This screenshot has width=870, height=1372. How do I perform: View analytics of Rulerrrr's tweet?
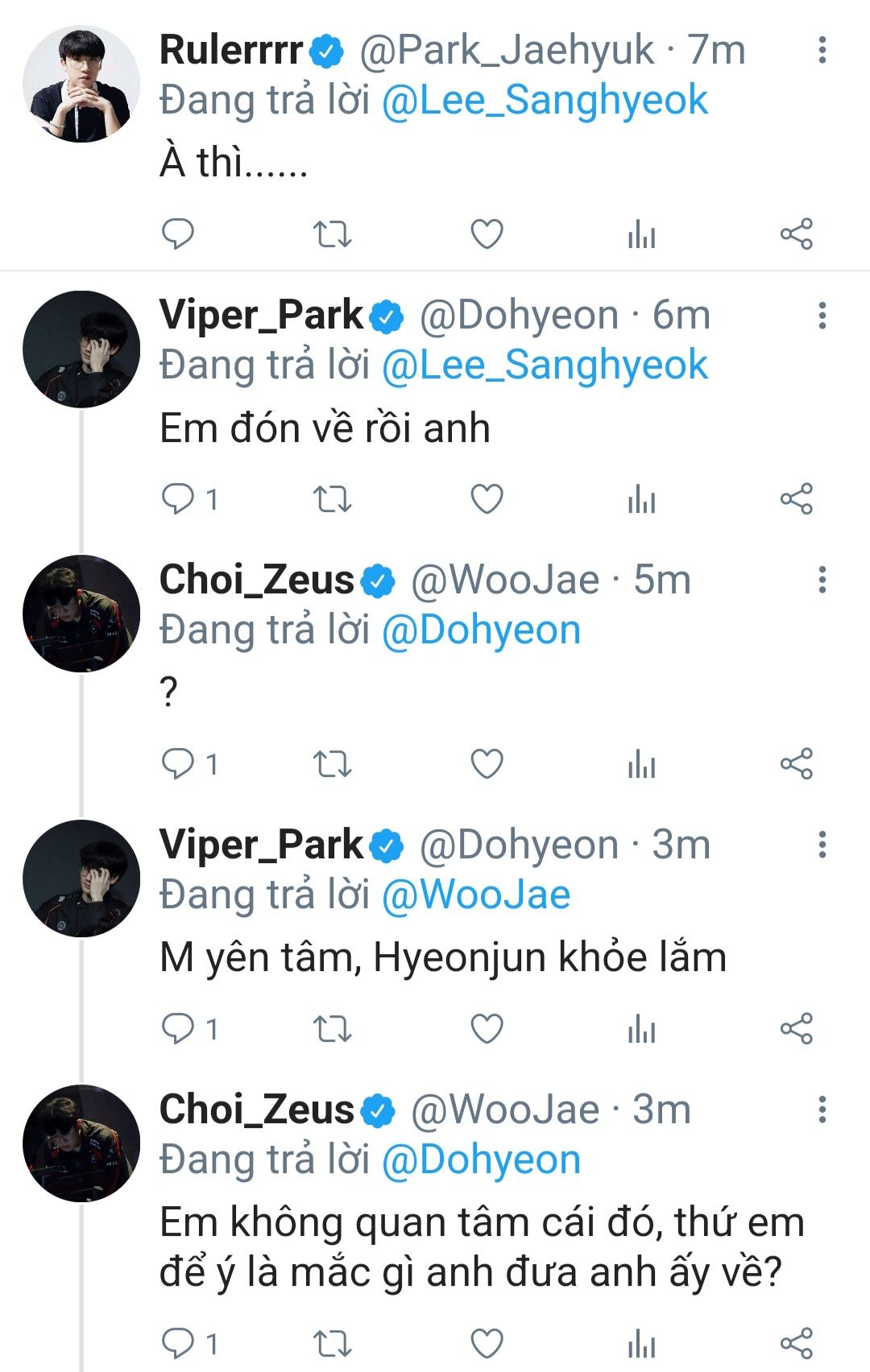[641, 234]
